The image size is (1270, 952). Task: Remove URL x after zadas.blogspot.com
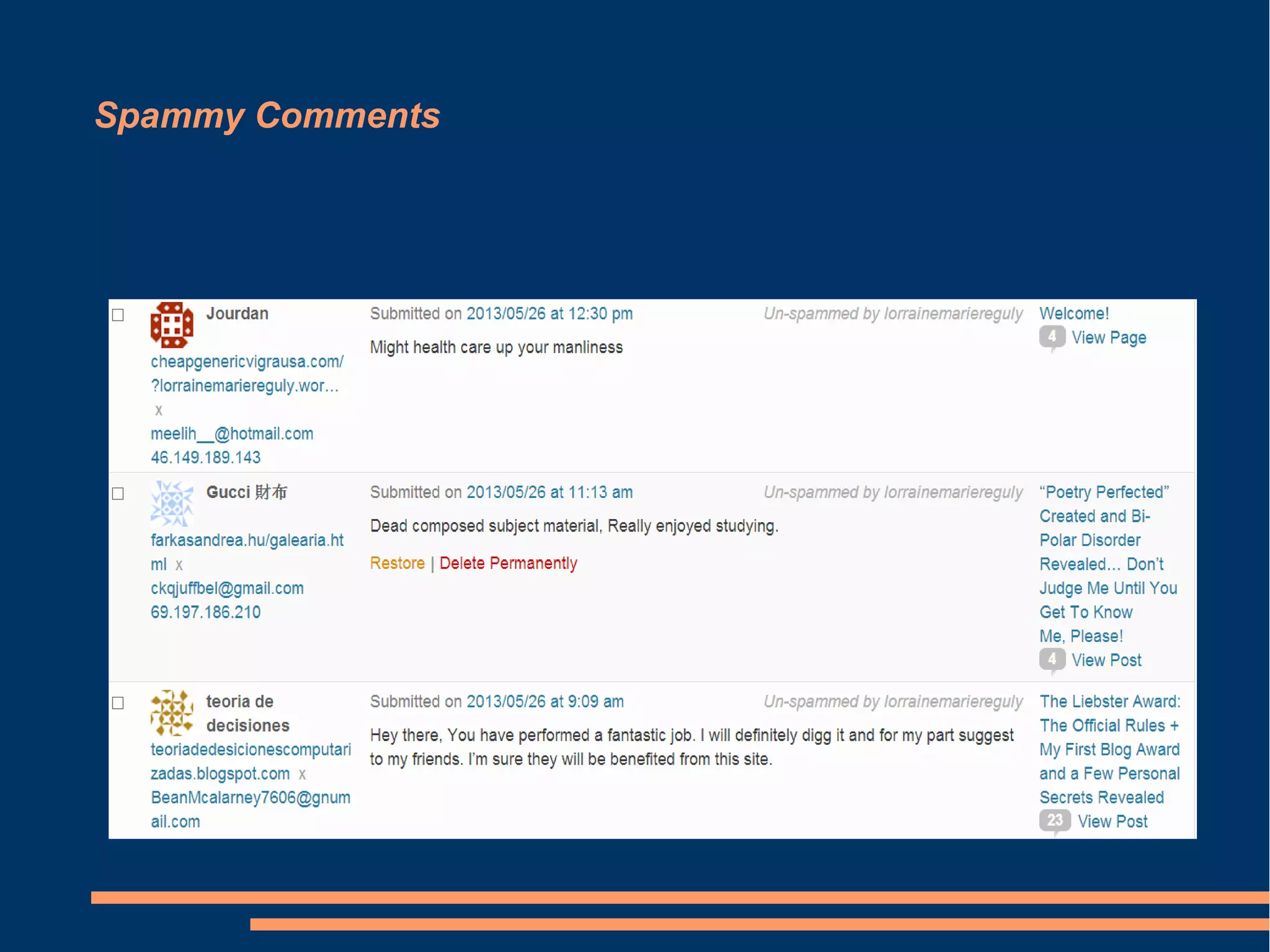pyautogui.click(x=302, y=774)
